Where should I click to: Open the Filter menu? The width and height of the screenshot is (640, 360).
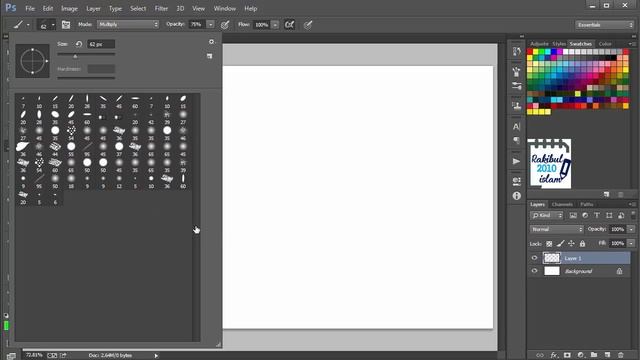161,8
